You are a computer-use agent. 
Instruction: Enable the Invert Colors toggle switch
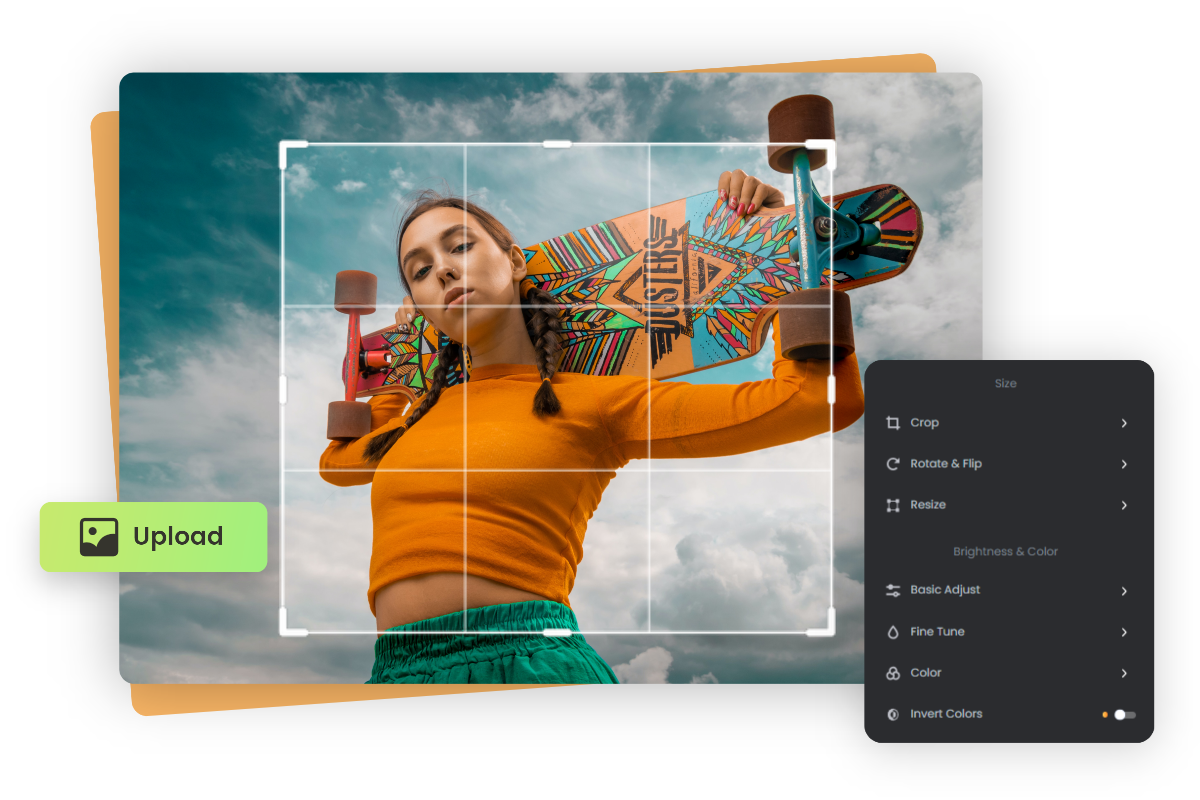1124,714
